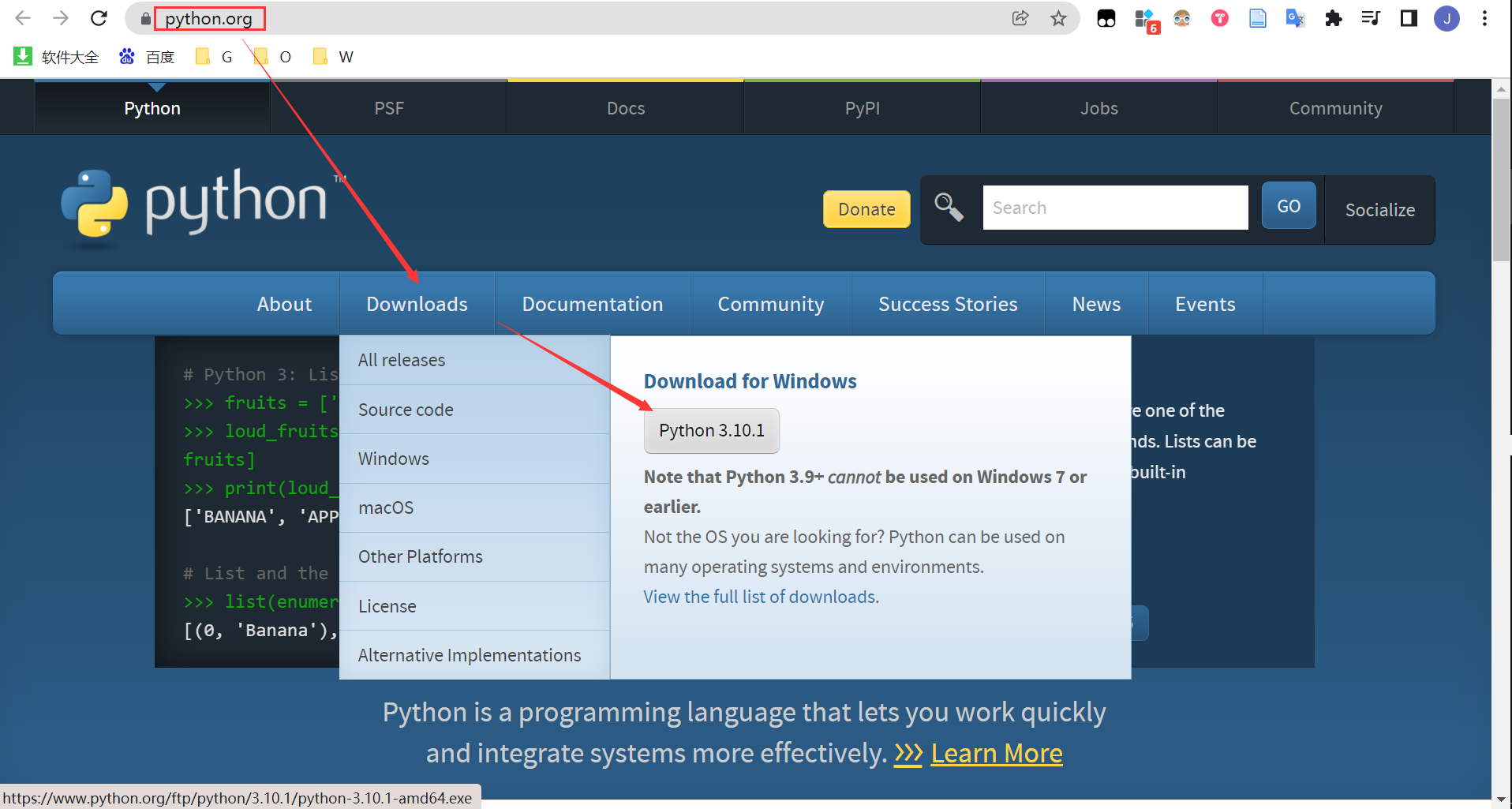This screenshot has height=809, width=1512.
Task: Select All releases in Downloads menu
Action: (x=474, y=360)
